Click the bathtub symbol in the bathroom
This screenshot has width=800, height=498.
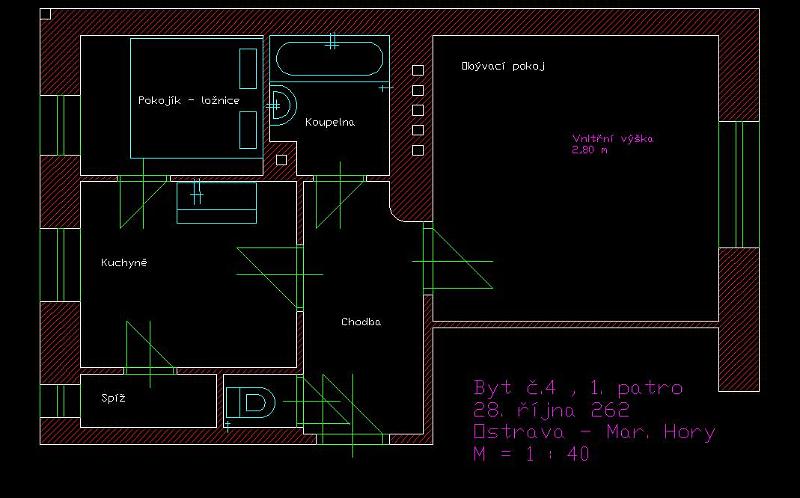tap(329, 61)
